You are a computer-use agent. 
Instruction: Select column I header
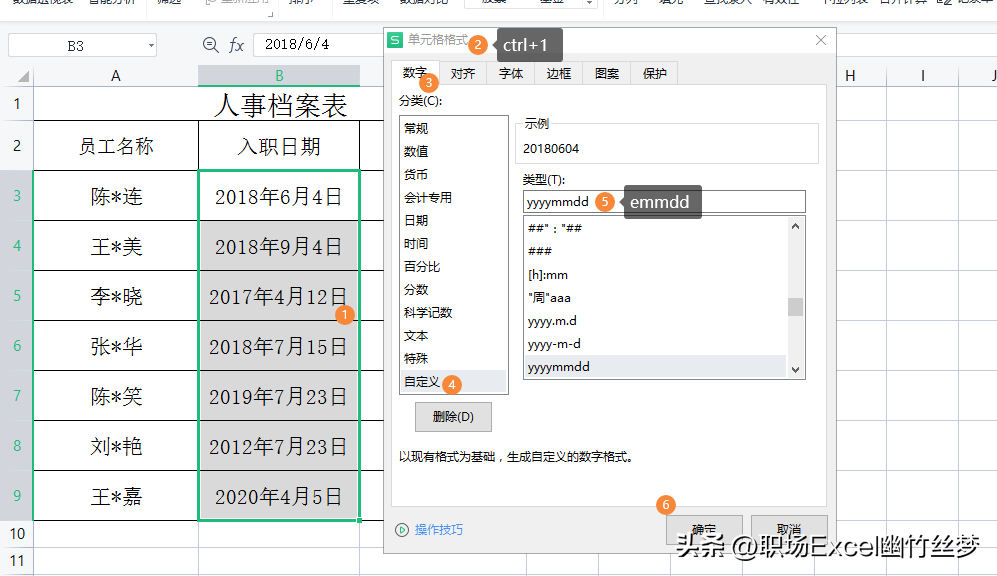pos(923,76)
